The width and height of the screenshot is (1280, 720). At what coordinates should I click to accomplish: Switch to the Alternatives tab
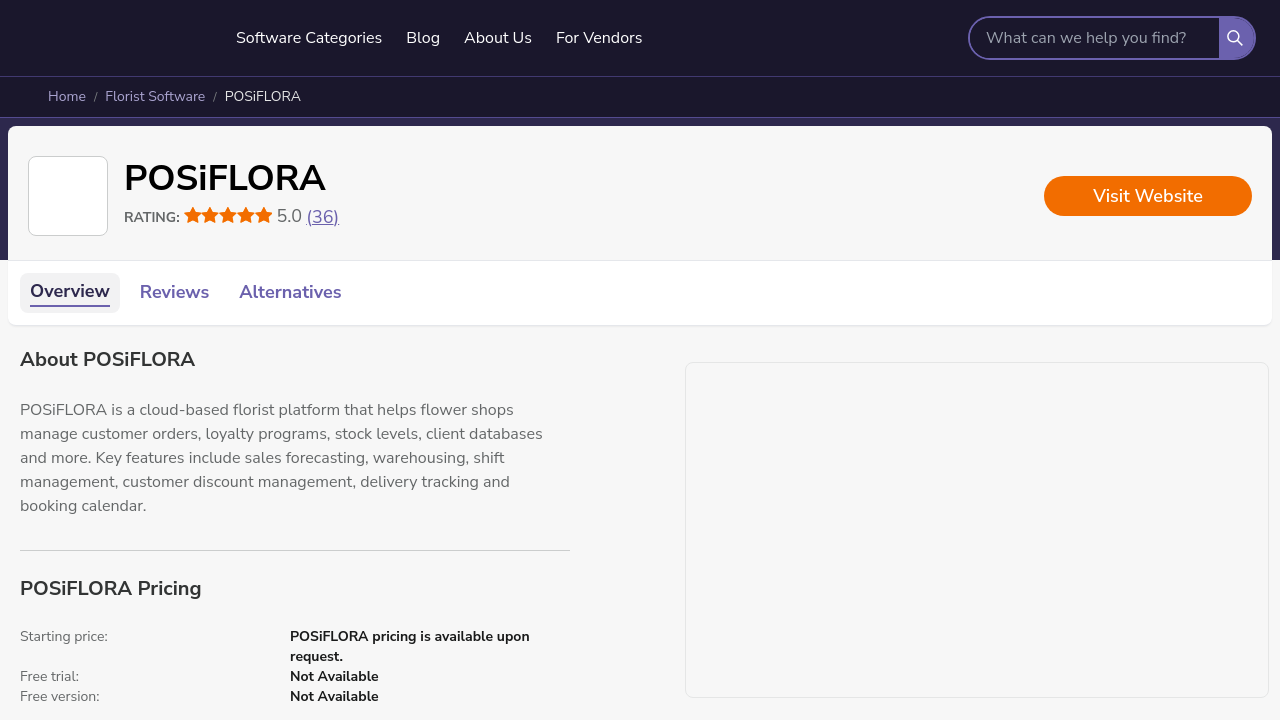click(x=290, y=292)
